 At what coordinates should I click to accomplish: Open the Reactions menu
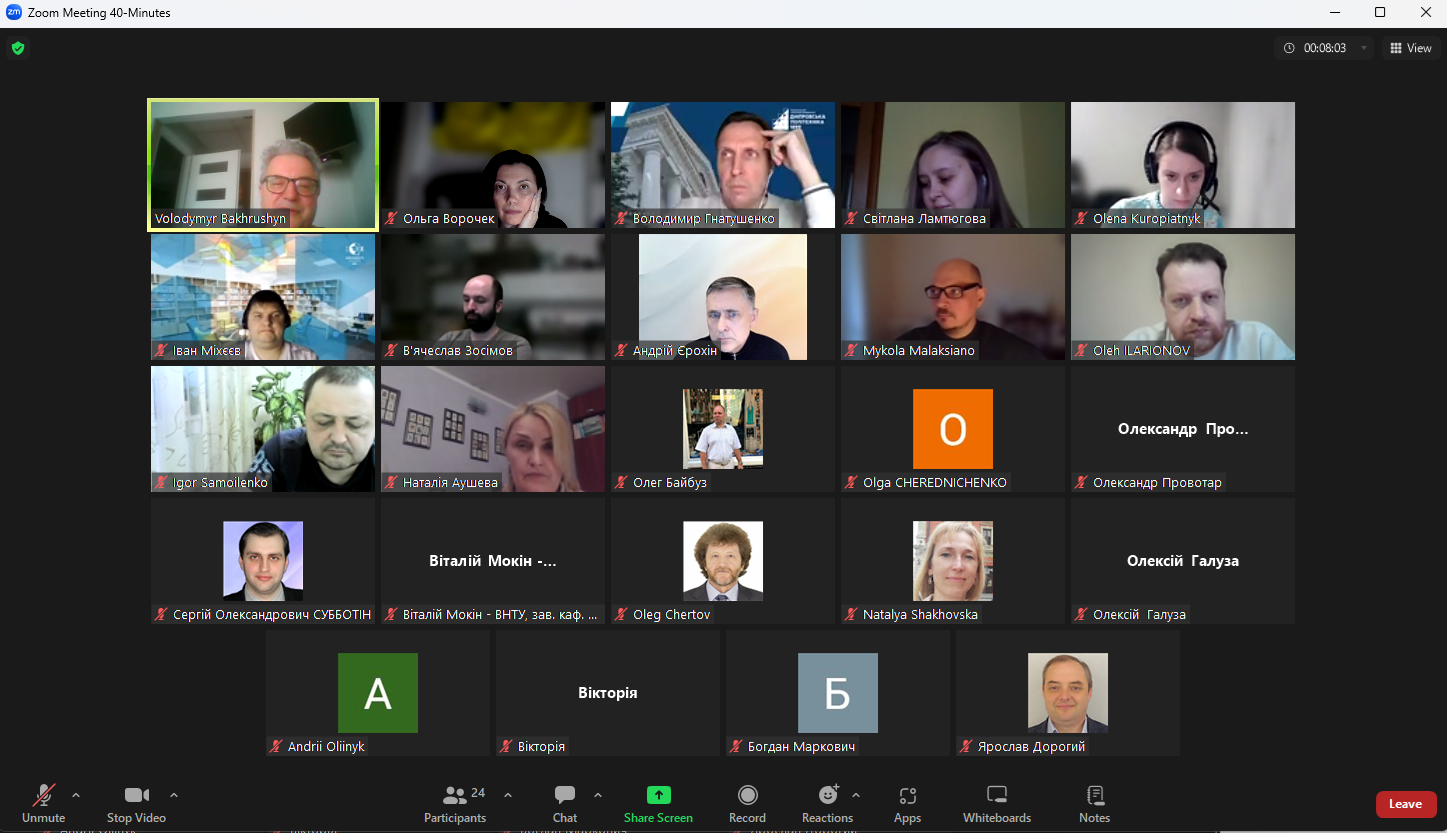(x=827, y=803)
